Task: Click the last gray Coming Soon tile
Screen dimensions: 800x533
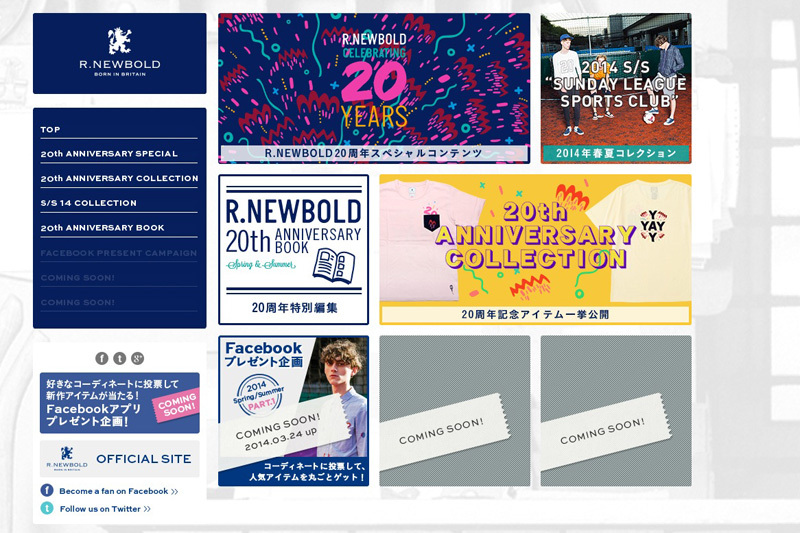Action: click(x=616, y=411)
